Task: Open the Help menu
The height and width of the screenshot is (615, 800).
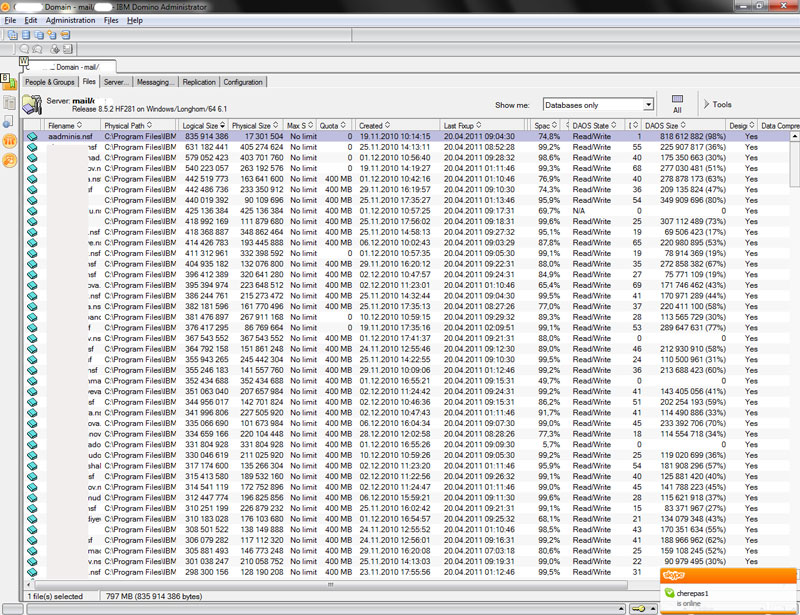Action: [135, 20]
